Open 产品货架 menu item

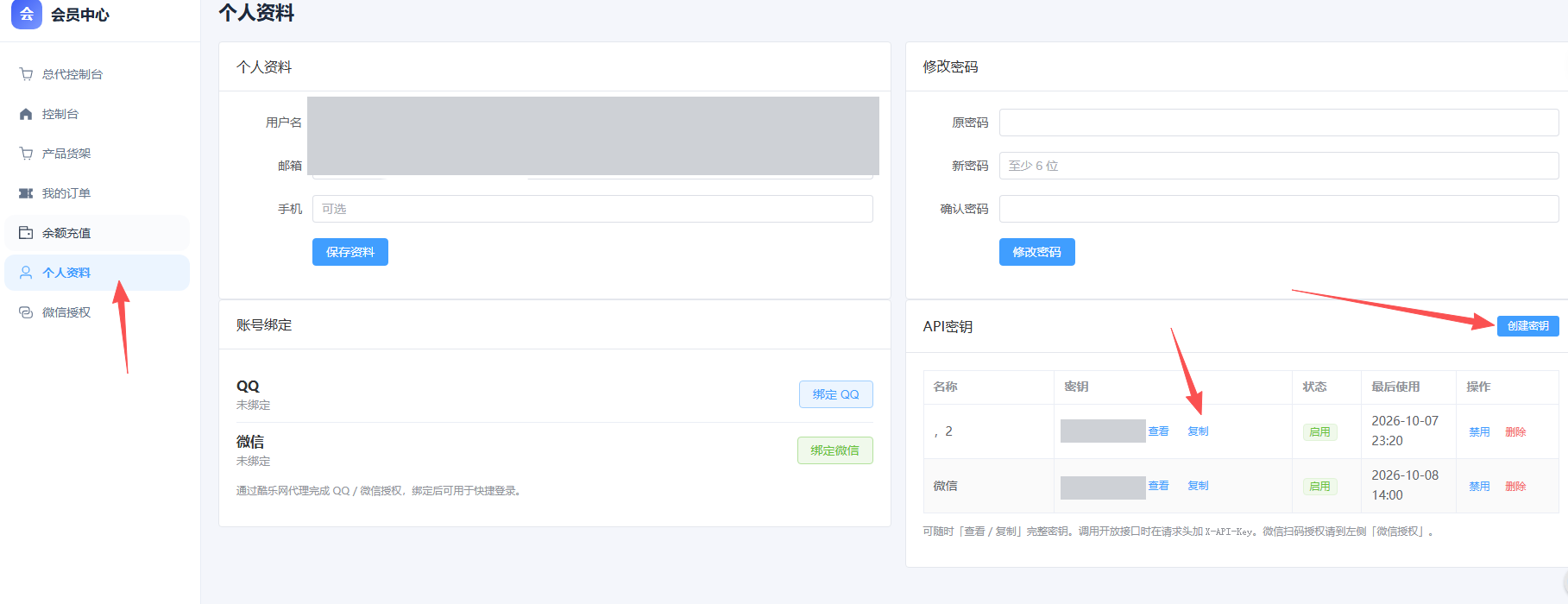(98, 154)
